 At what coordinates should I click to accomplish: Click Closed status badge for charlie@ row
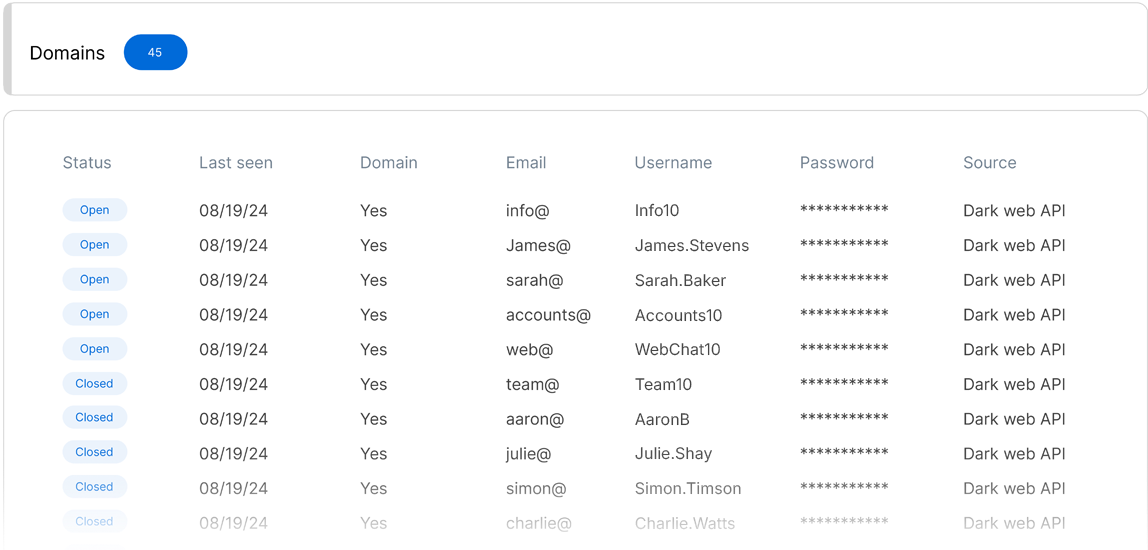(95, 522)
